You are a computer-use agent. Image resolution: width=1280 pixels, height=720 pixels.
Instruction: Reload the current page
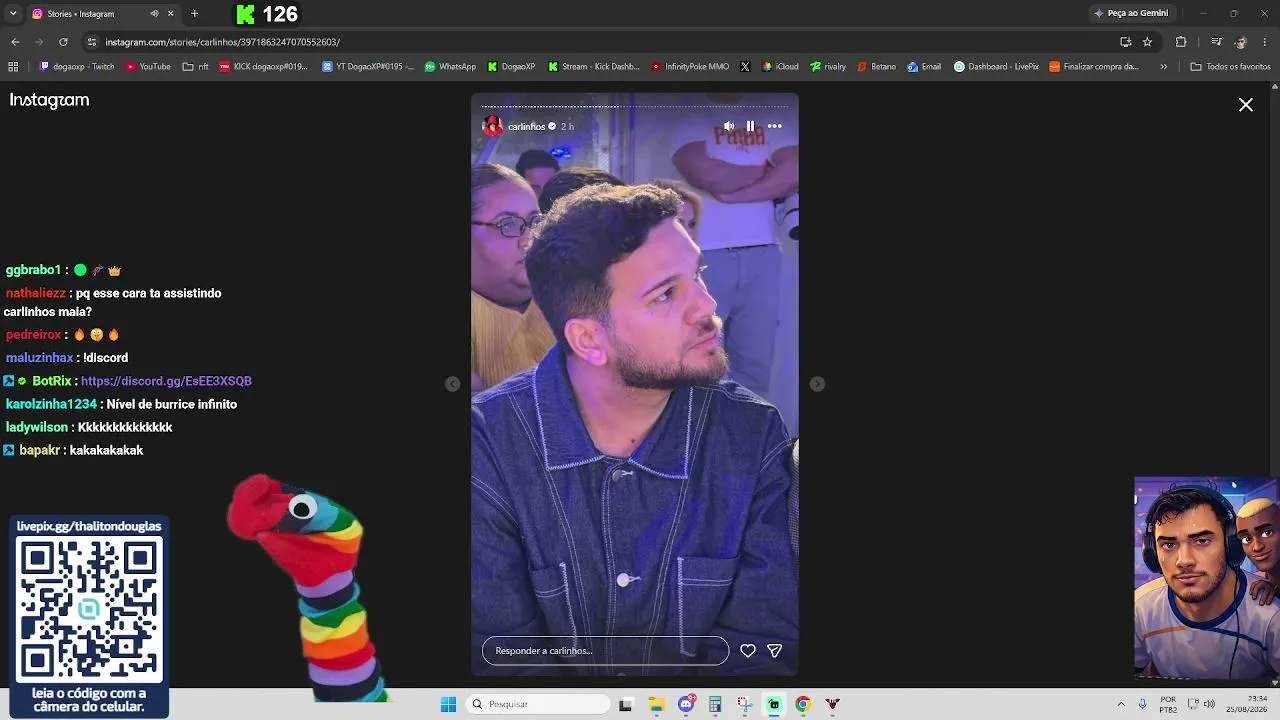point(63,42)
